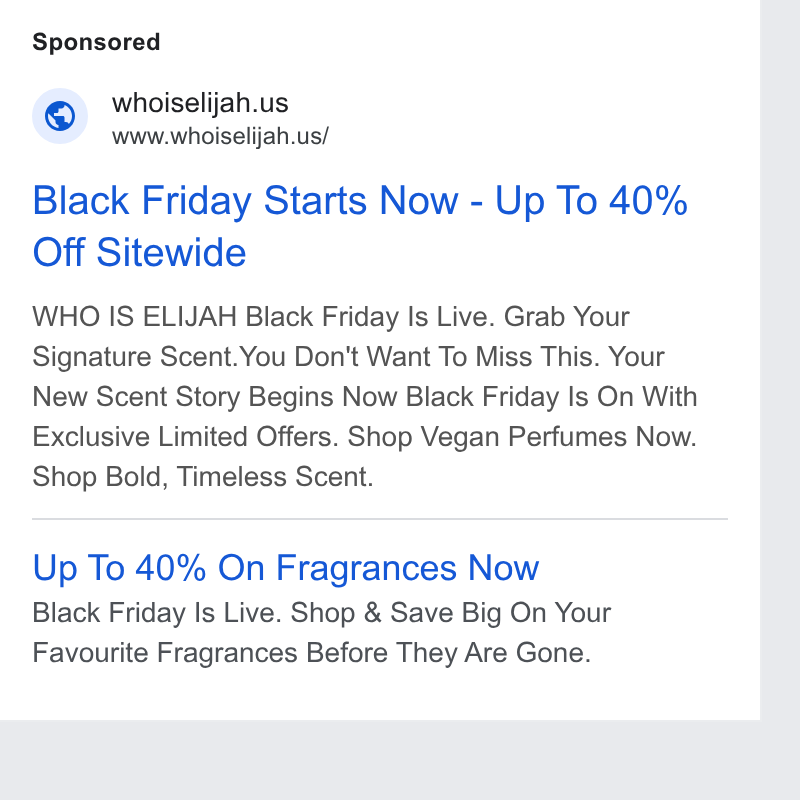Select the 'Up To 40%' headline text
This screenshot has width=800, height=800.
click(591, 201)
